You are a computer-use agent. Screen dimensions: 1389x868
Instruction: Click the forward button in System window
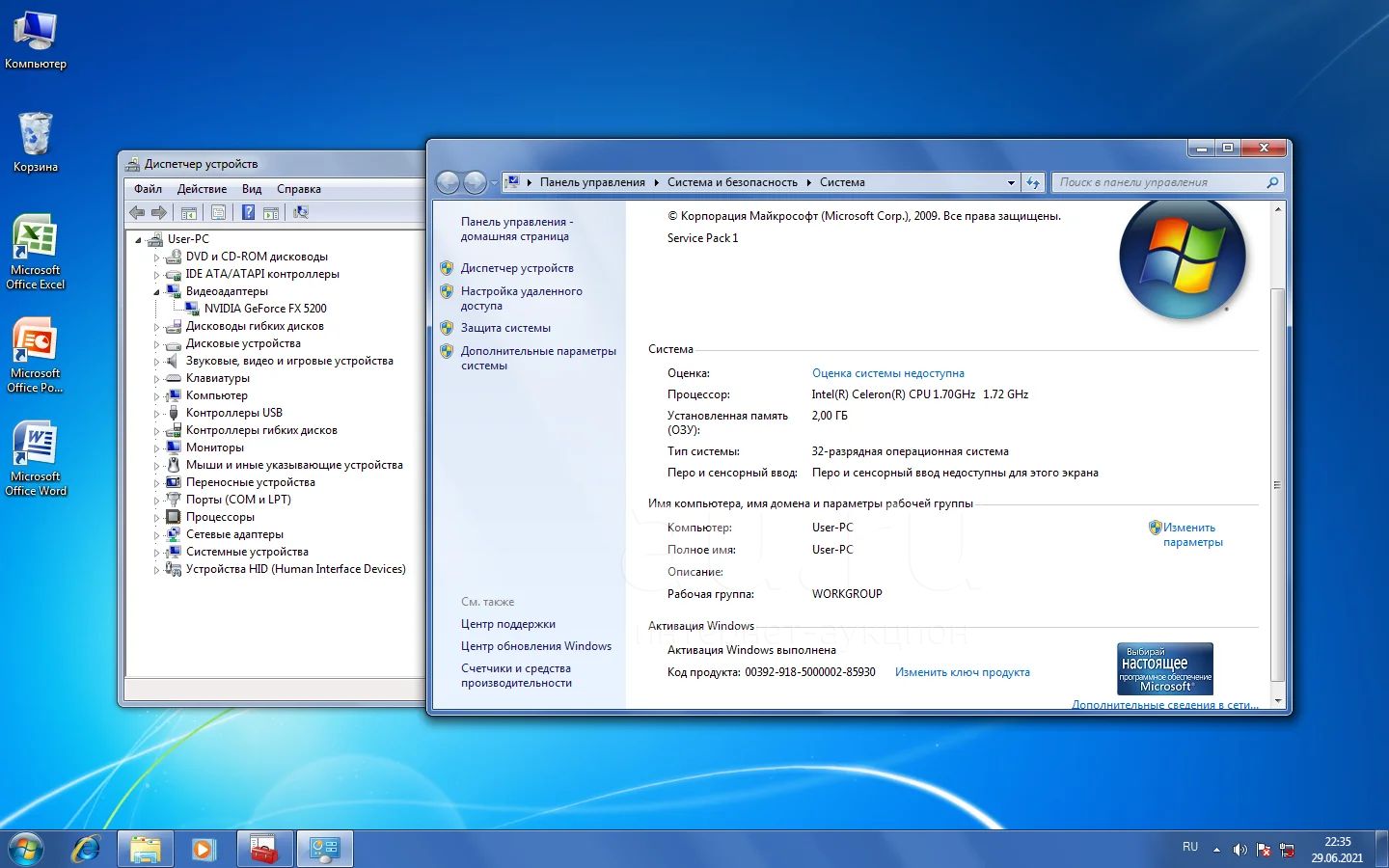click(476, 181)
